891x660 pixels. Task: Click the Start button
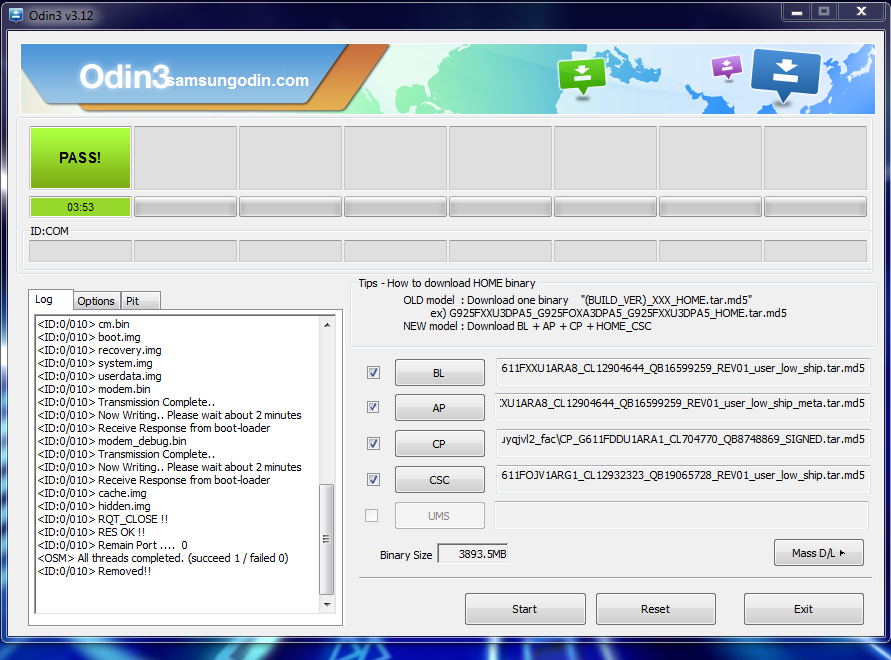coord(525,609)
